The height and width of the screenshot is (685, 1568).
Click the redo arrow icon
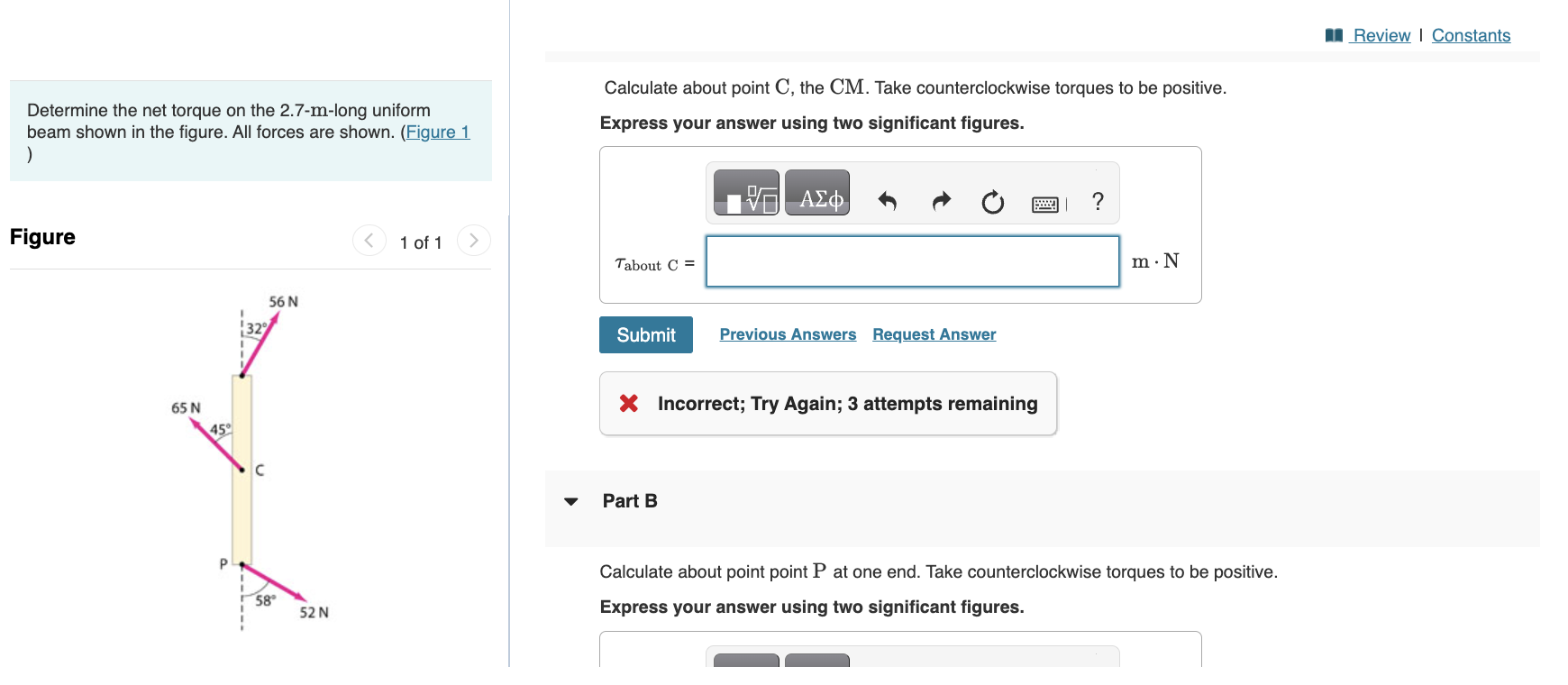941,201
